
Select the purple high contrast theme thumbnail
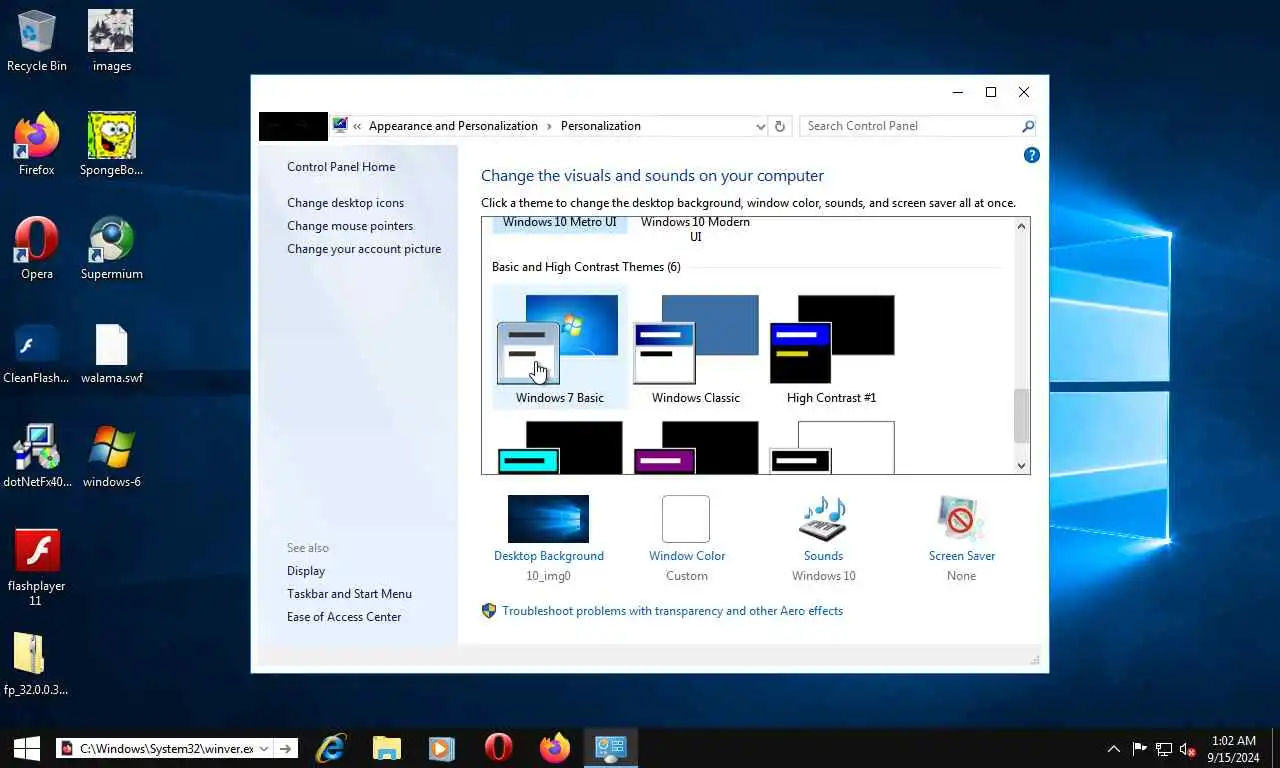[x=696, y=446]
